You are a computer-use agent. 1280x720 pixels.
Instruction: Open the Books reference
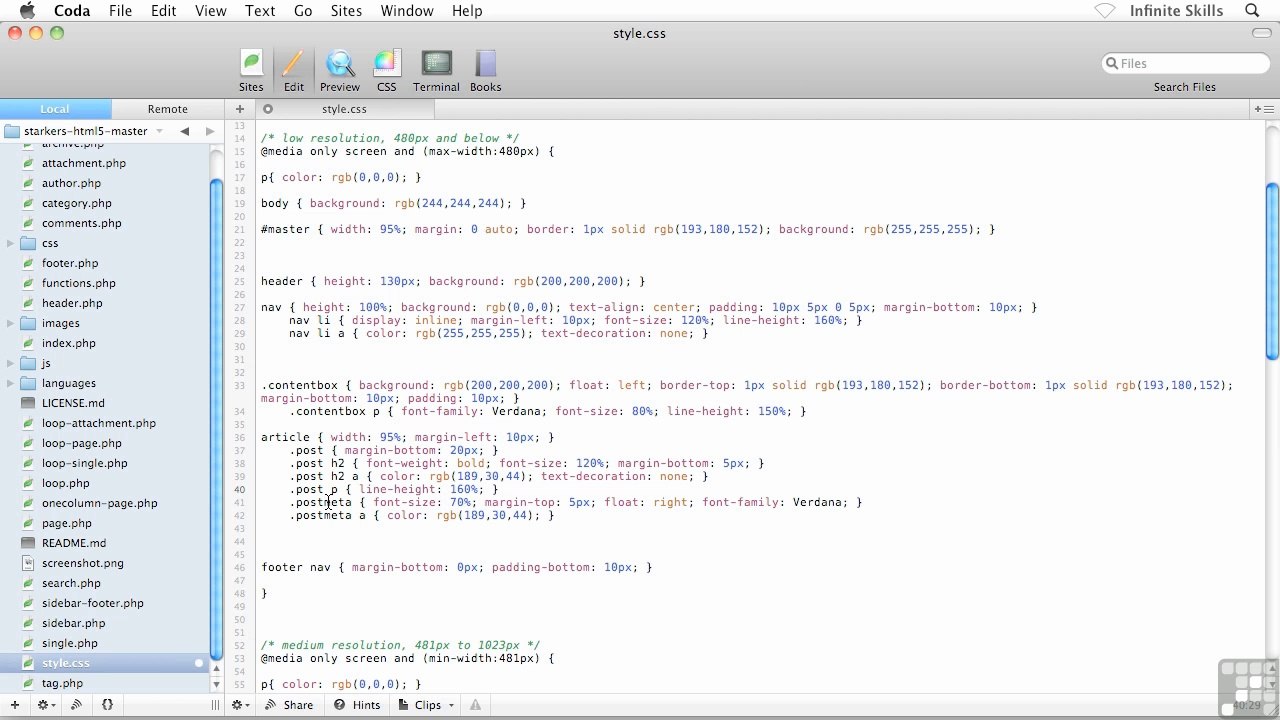pos(485,71)
